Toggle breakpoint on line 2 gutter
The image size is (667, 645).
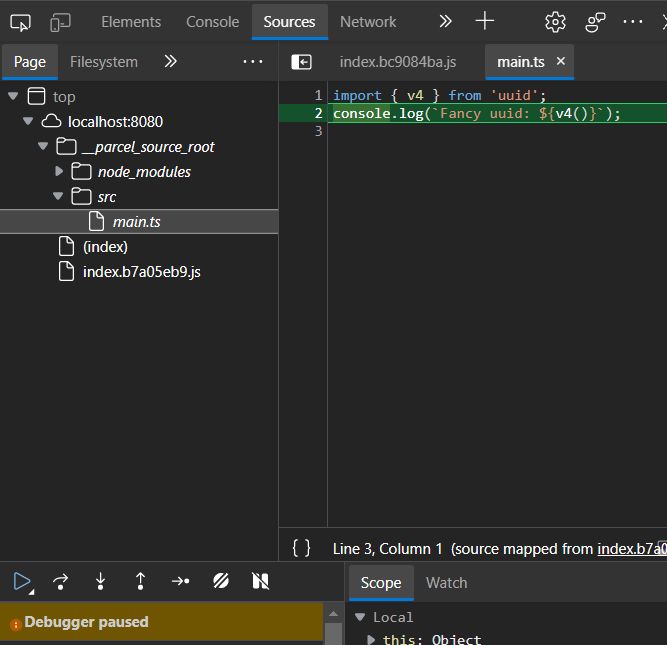[318, 113]
